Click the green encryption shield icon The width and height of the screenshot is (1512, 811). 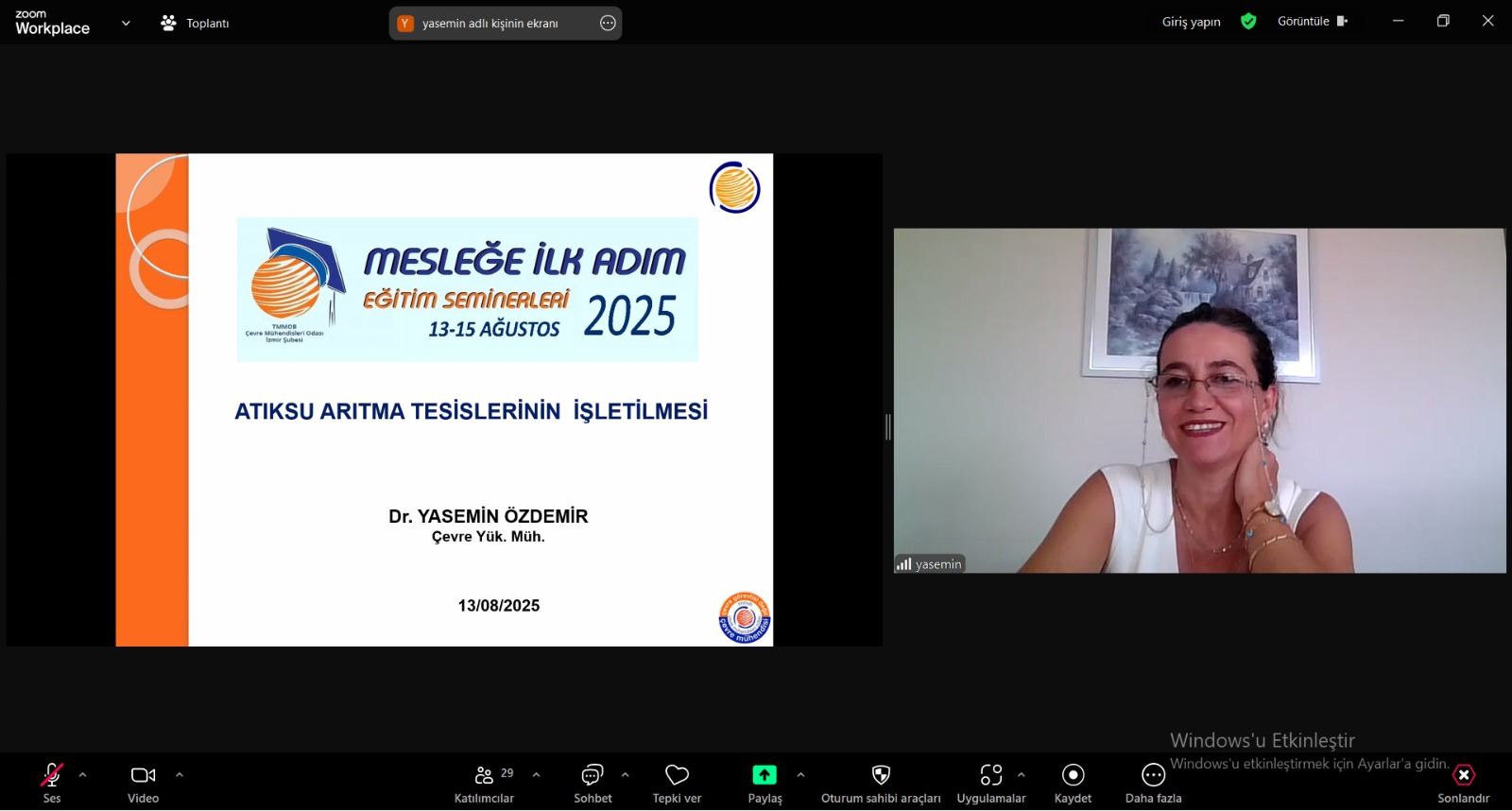[1248, 21]
